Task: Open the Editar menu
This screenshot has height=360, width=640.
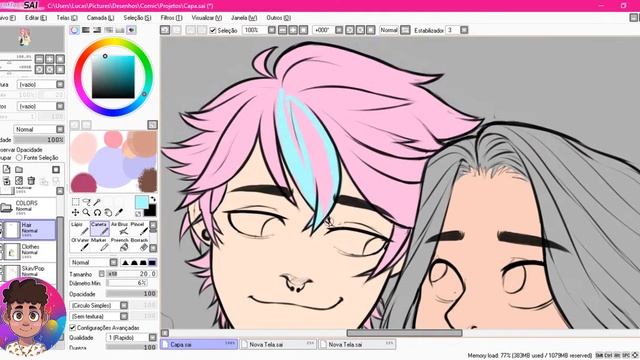Action: [36, 18]
